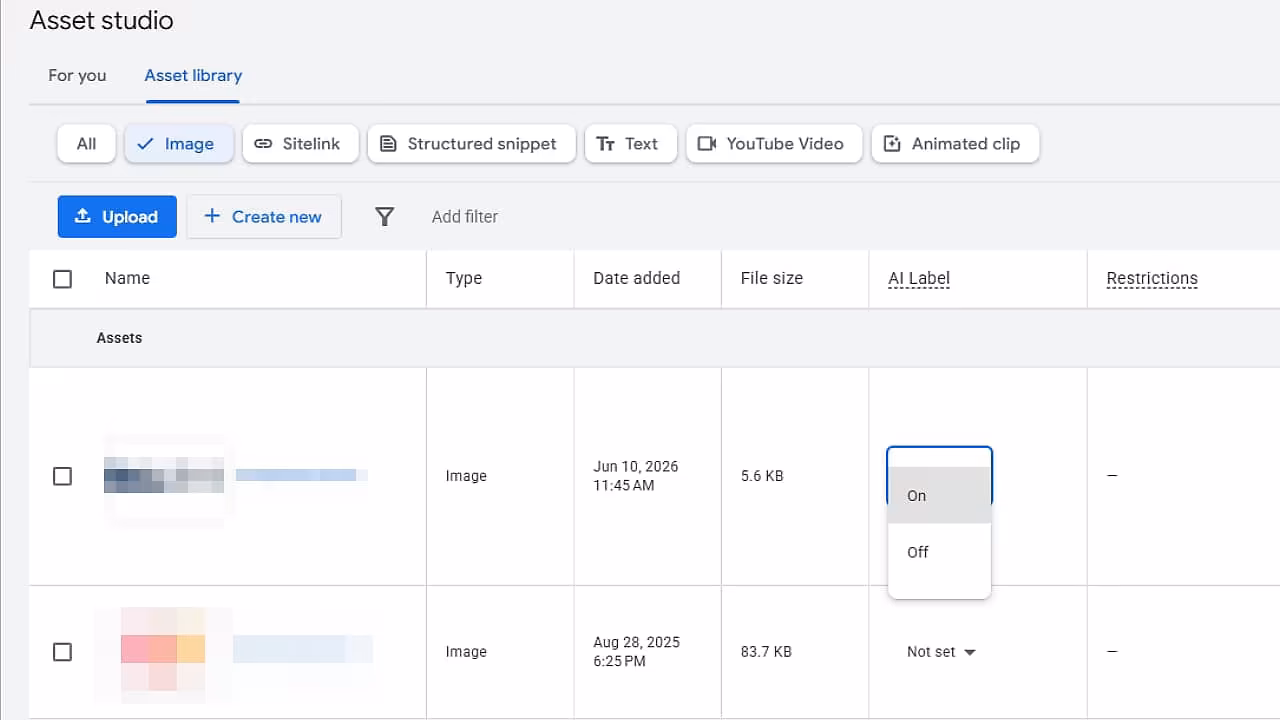1280x720 pixels.
Task: Select the Sitelink filter chip
Action: 300,143
